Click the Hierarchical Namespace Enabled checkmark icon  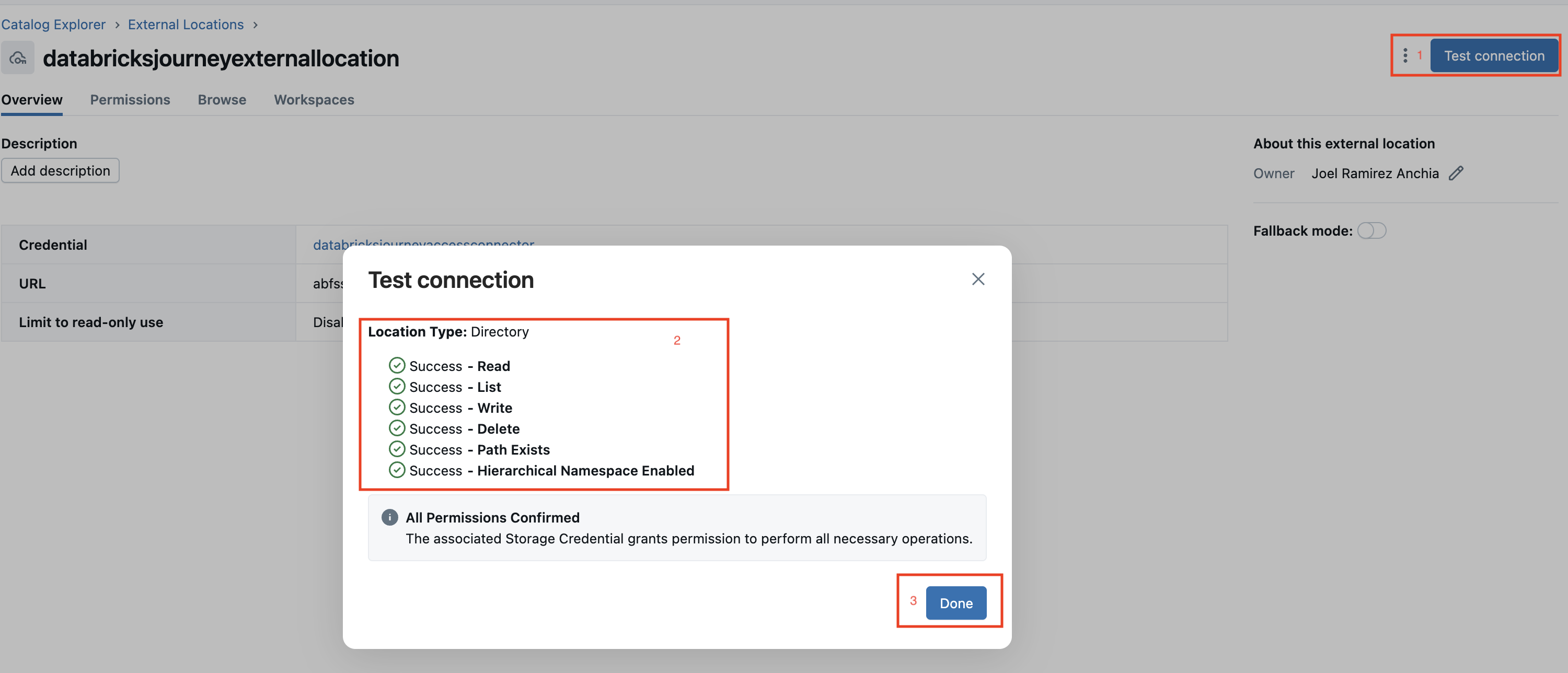[x=397, y=470]
